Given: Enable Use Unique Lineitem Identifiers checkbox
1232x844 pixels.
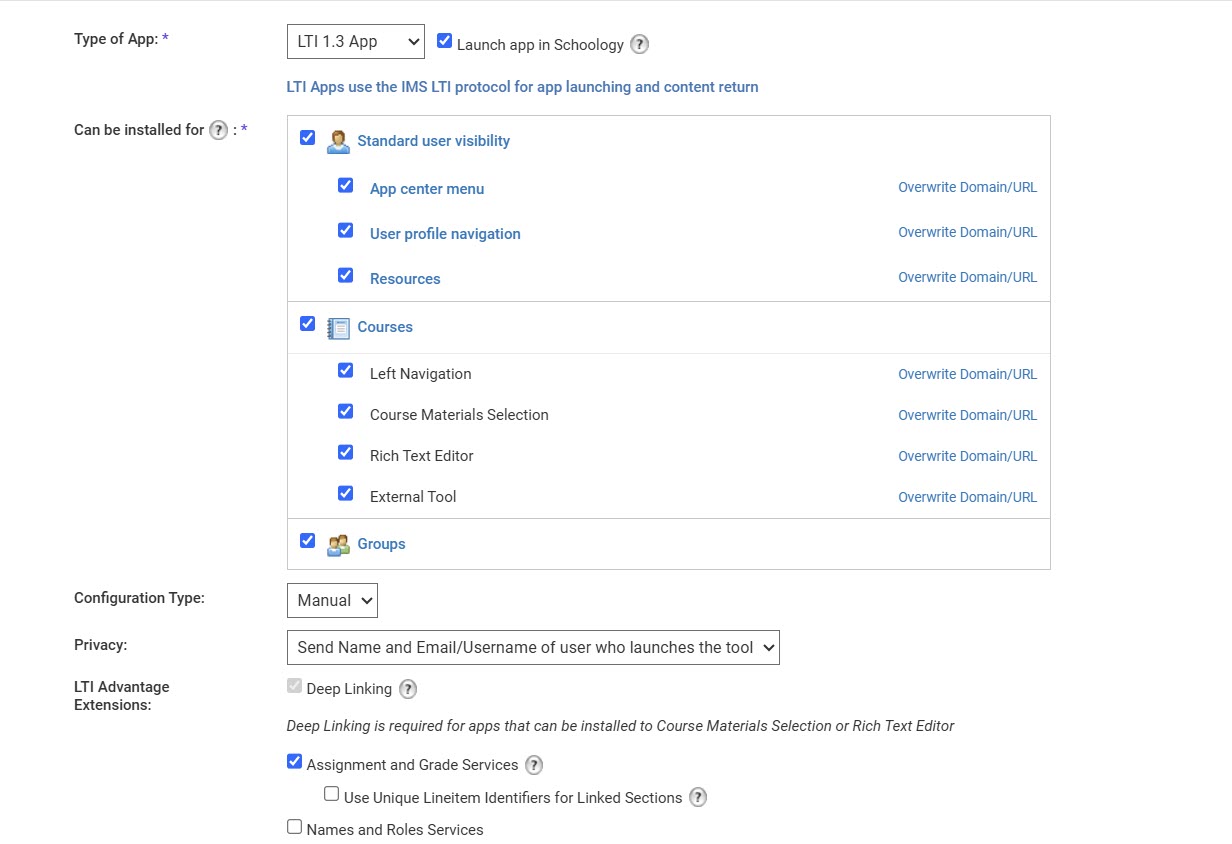Looking at the screenshot, I should pyautogui.click(x=331, y=794).
